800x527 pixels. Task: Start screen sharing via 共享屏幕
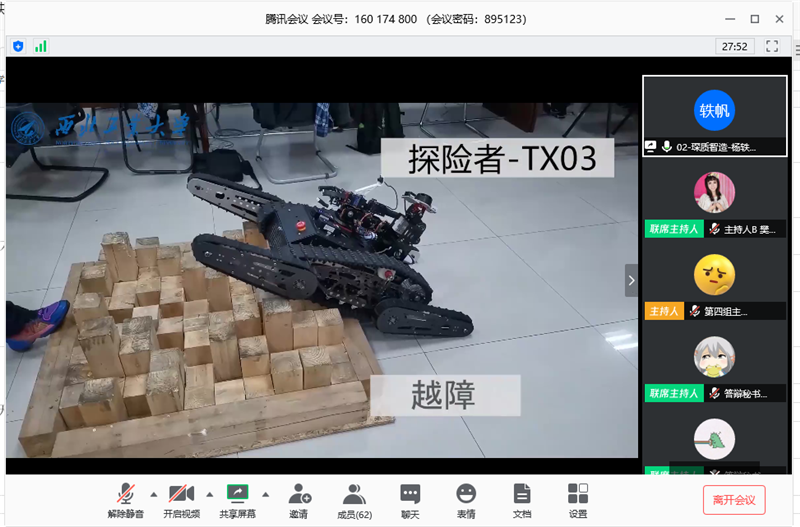coord(237,500)
